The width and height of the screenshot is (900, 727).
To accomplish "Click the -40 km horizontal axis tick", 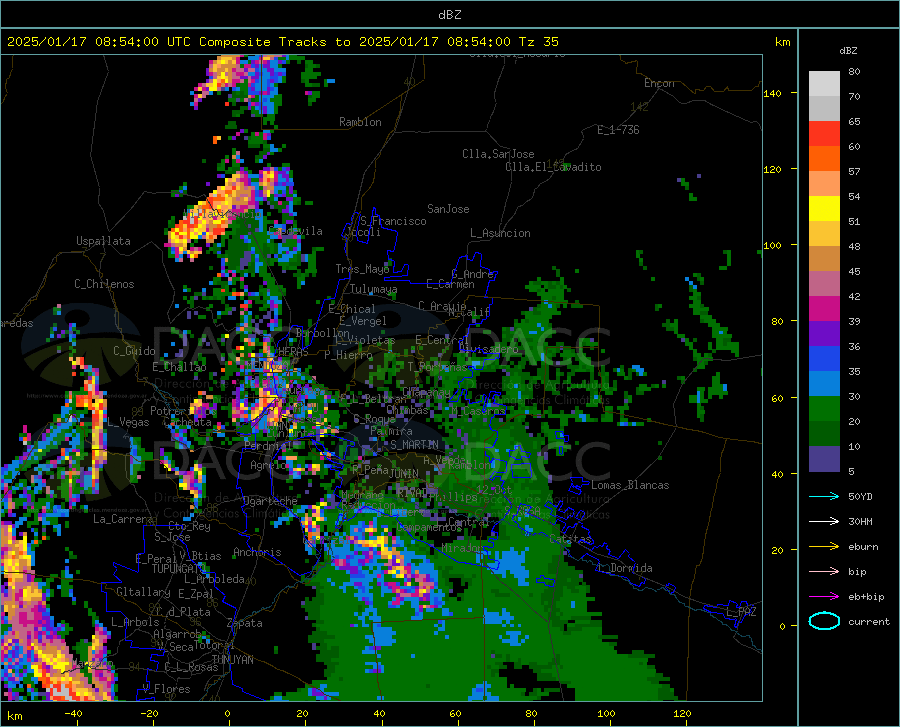I will 73,713.
